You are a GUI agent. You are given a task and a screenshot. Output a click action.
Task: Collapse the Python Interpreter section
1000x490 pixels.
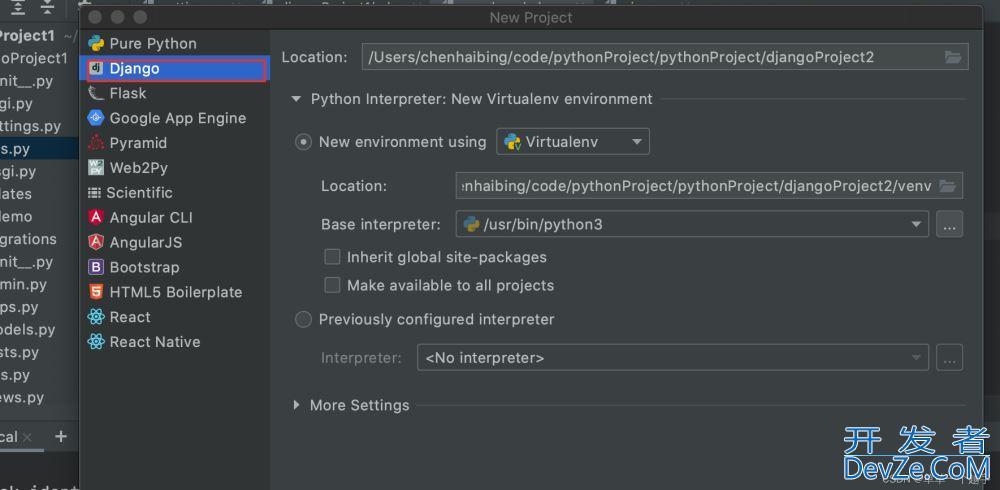[296, 99]
